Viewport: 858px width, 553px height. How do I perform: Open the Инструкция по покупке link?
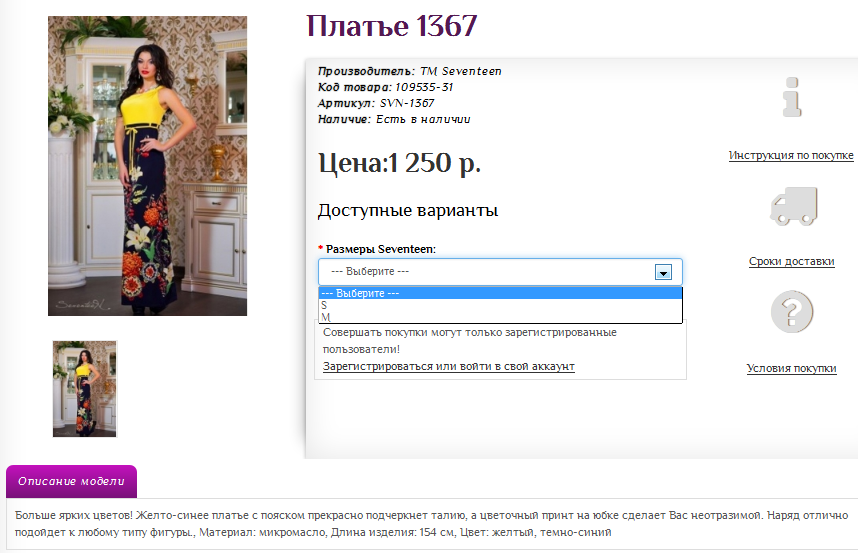[x=791, y=155]
